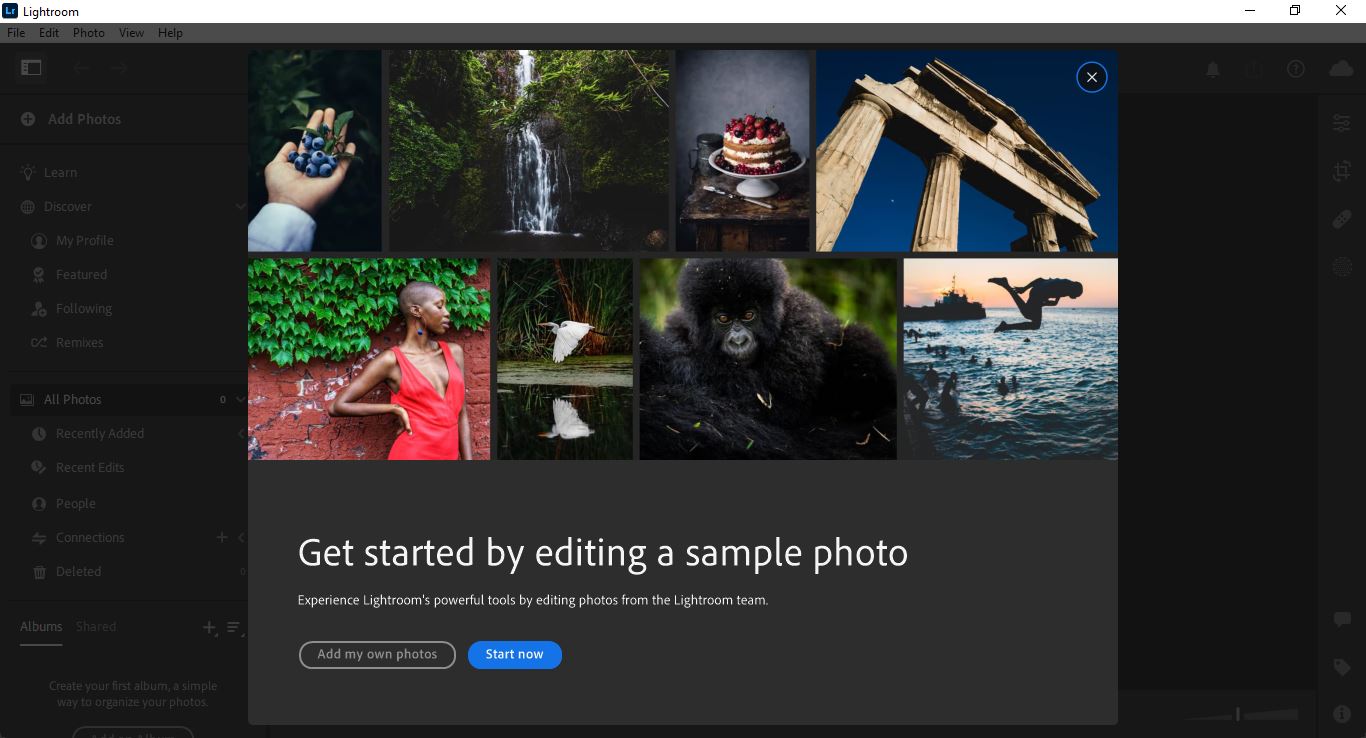Select the Crop and Rotate tool
Viewport: 1366px width, 738px height.
coord(1341,171)
